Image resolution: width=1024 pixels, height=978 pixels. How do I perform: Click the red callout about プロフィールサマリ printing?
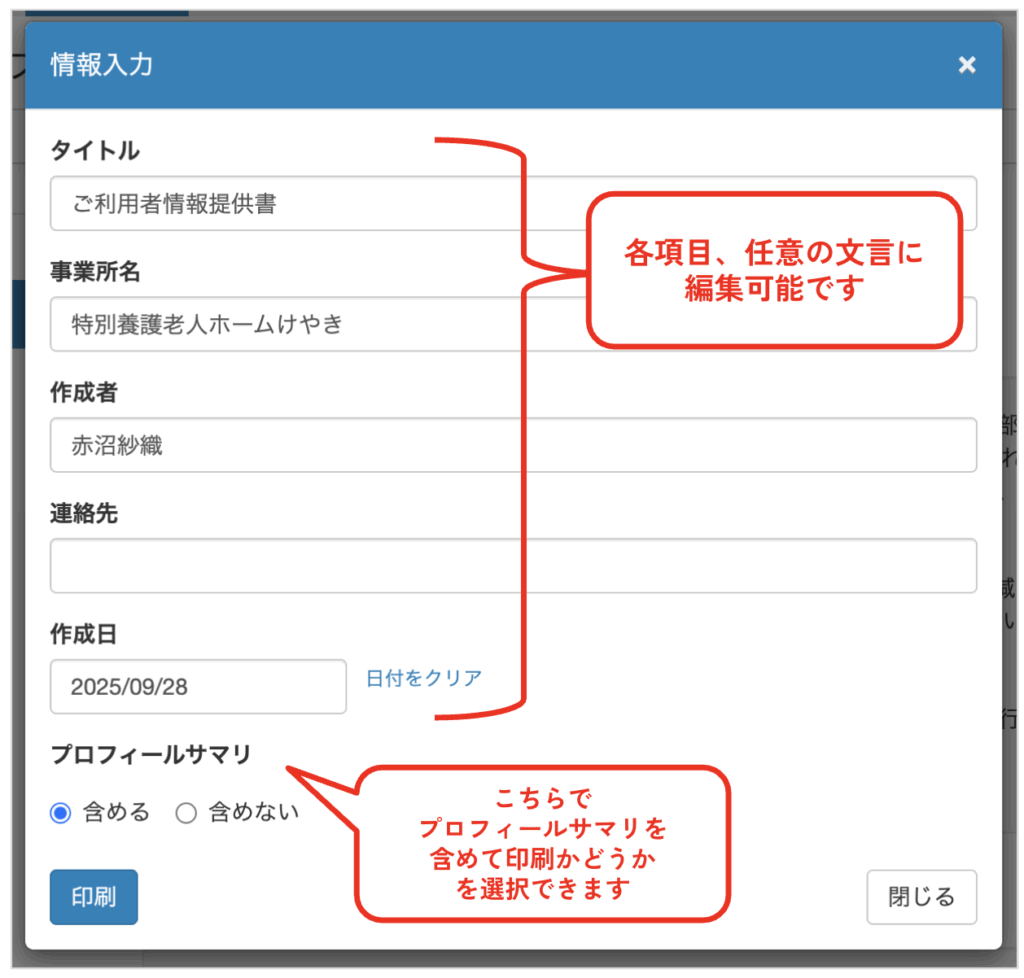pos(542,843)
